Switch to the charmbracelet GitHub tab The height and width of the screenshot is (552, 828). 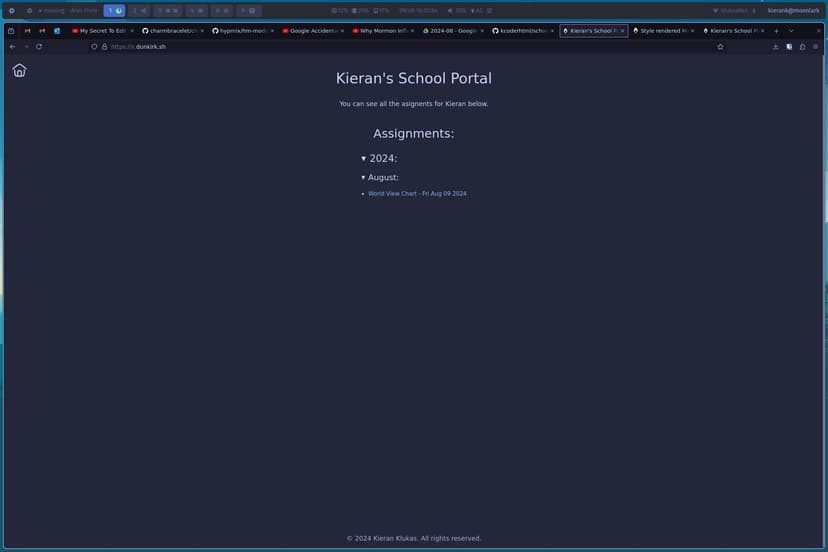point(171,31)
